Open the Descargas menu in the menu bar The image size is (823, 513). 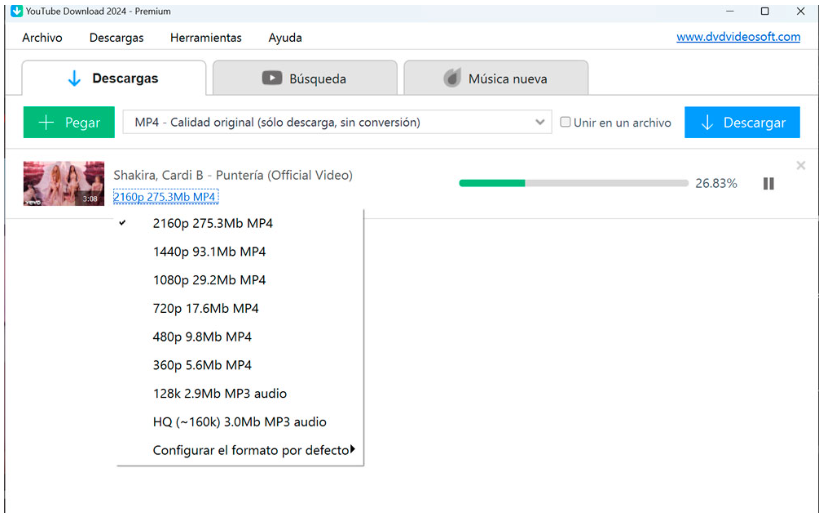(x=116, y=38)
